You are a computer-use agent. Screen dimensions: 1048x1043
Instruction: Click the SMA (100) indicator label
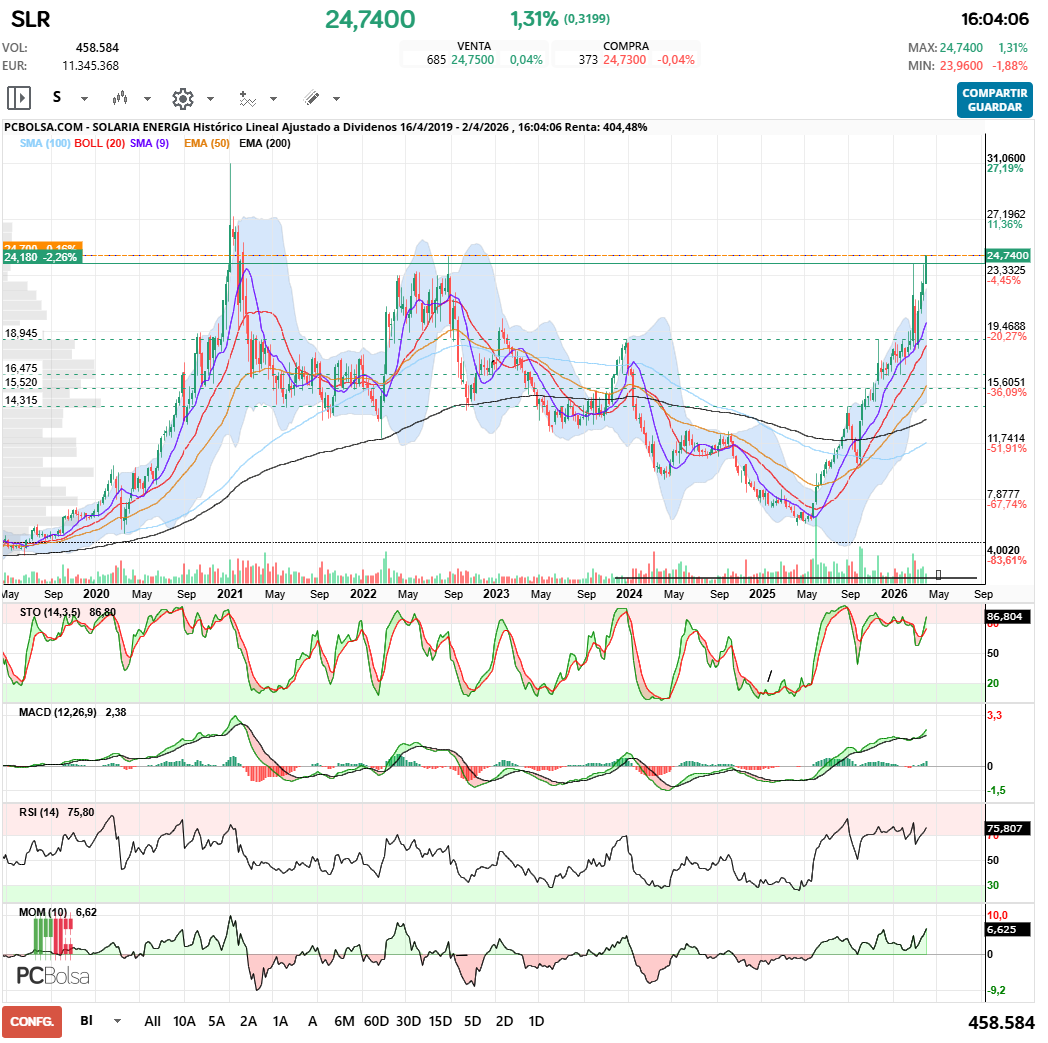(x=45, y=143)
